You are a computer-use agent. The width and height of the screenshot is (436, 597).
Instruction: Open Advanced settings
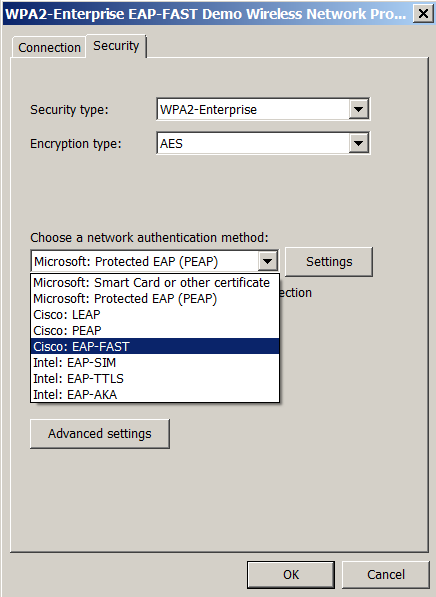(x=100, y=434)
